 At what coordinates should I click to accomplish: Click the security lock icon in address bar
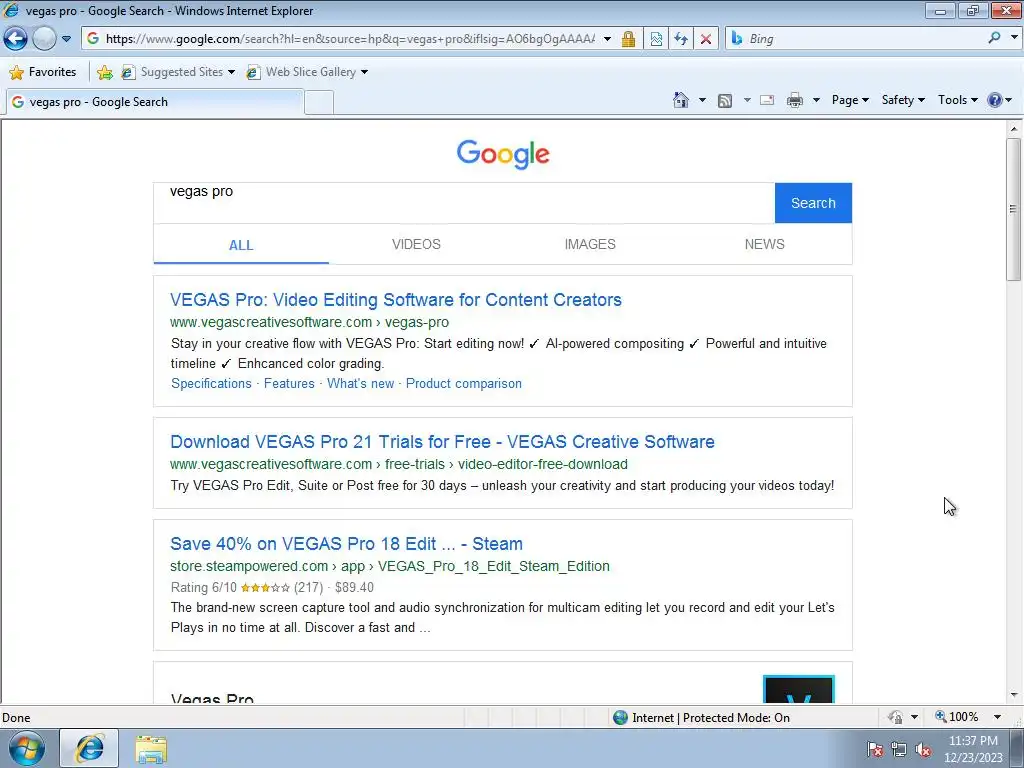[x=628, y=39]
